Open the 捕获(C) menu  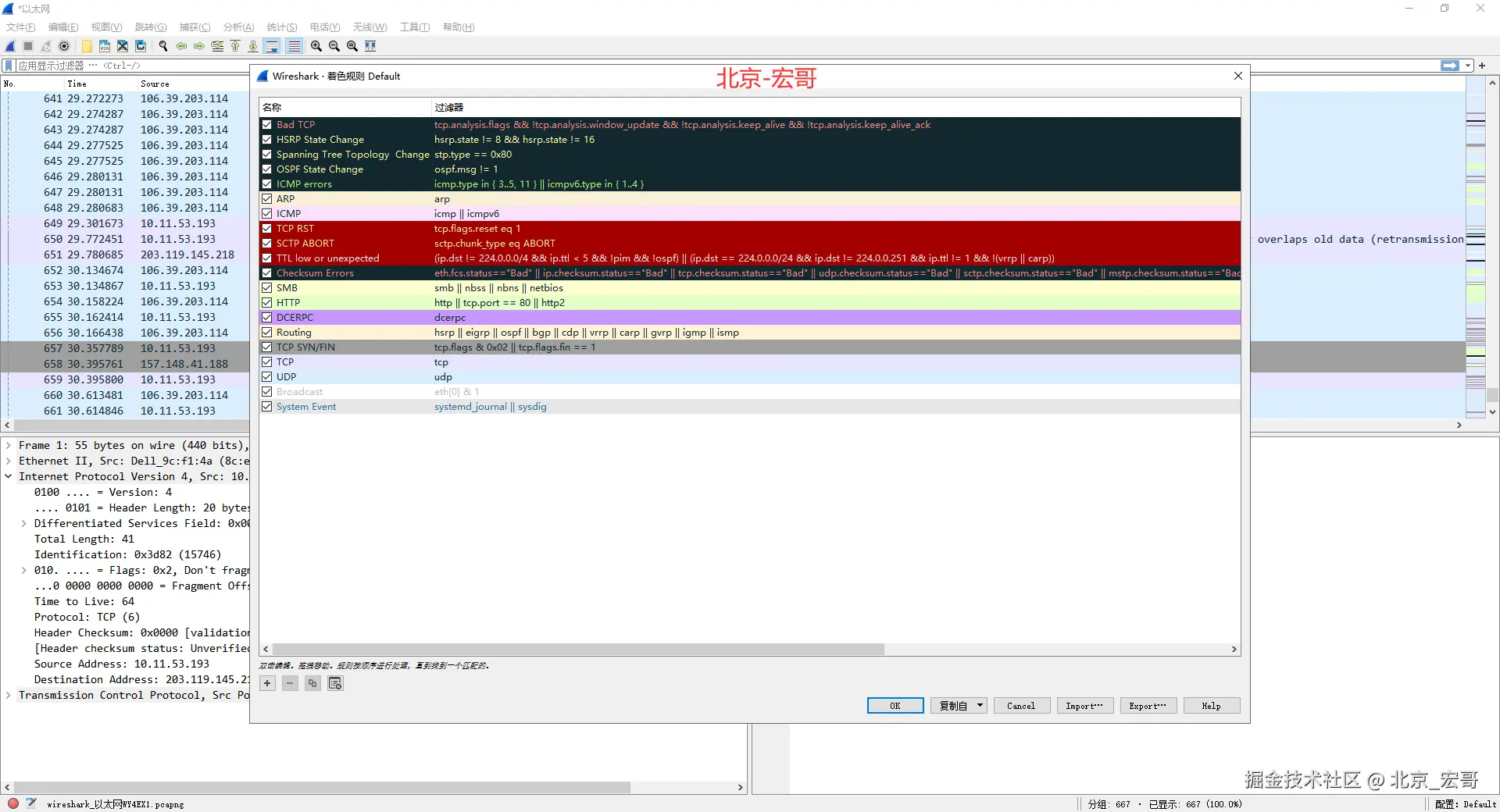pyautogui.click(x=195, y=27)
